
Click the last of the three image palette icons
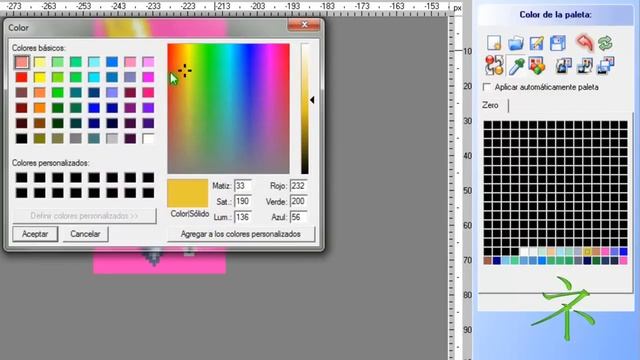pos(605,66)
